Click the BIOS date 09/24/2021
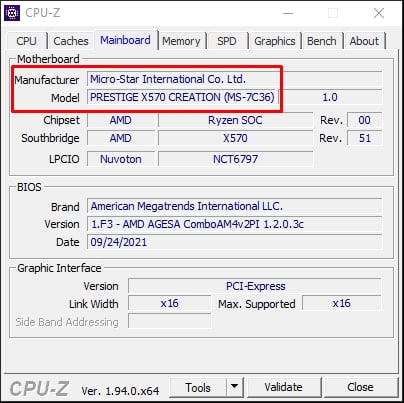The image size is (404, 403). click(234, 242)
